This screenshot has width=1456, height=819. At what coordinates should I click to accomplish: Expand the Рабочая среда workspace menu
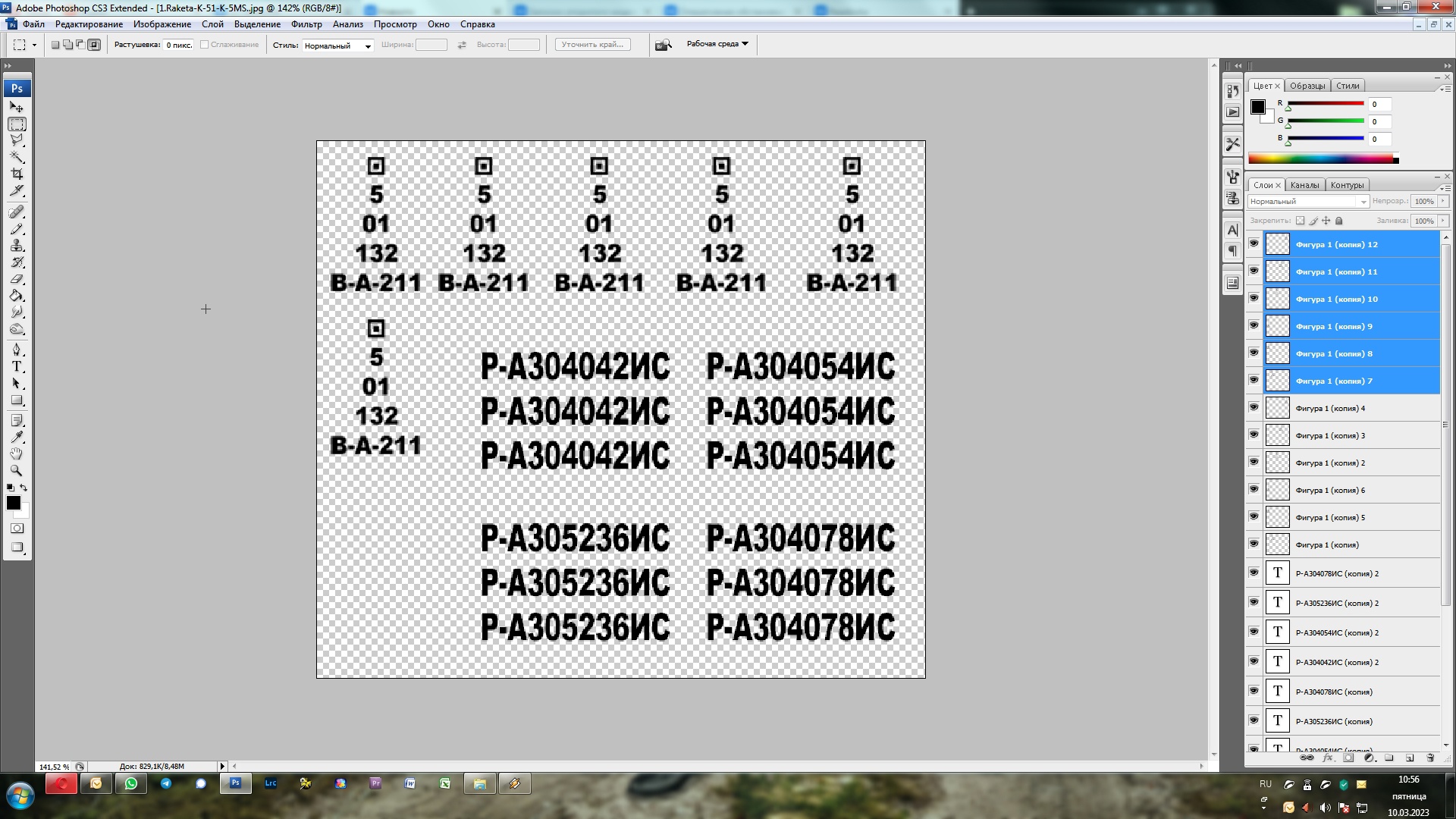717,44
